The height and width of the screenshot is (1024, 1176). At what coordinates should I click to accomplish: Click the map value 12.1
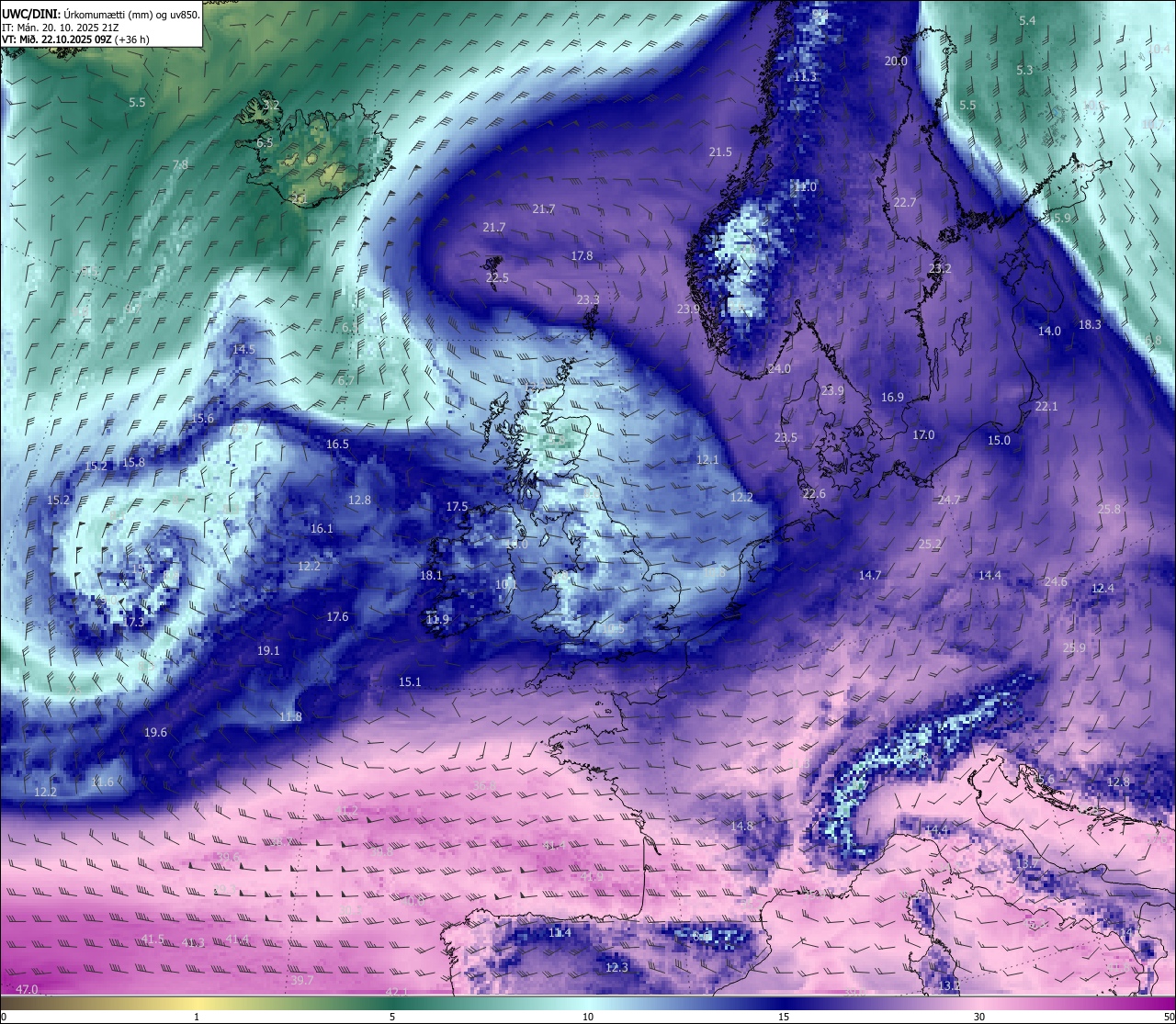pos(707,460)
